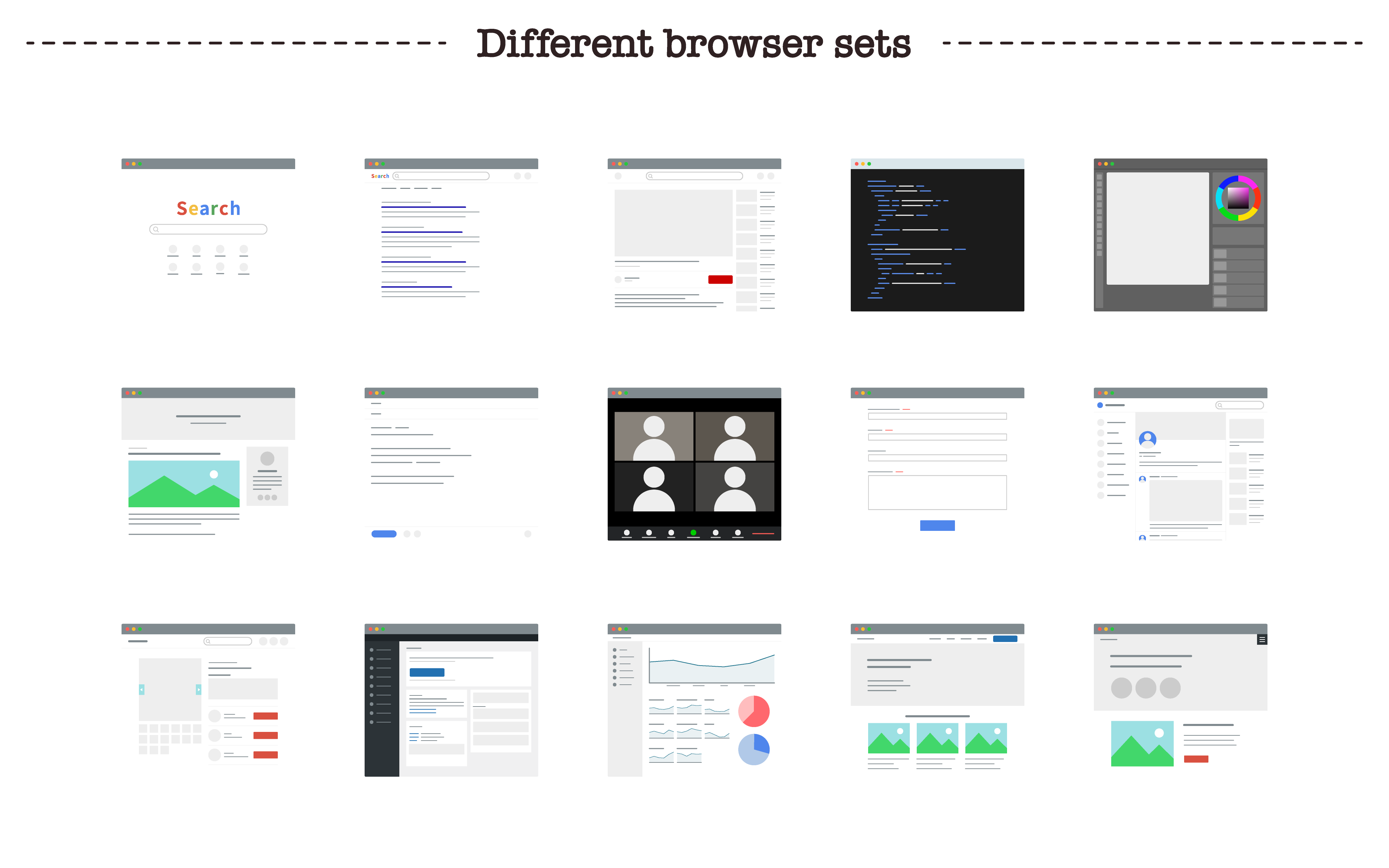Viewport: 1389px width, 868px height.
Task: Pick a hue from the rainbow color wheel
Action: coord(1238,198)
